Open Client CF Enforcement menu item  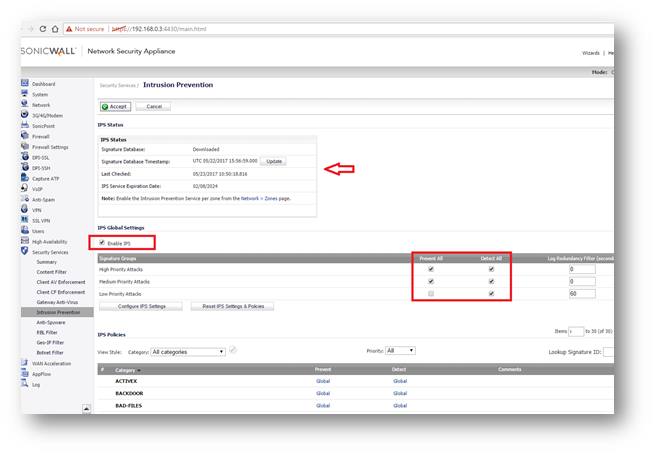click(61, 292)
